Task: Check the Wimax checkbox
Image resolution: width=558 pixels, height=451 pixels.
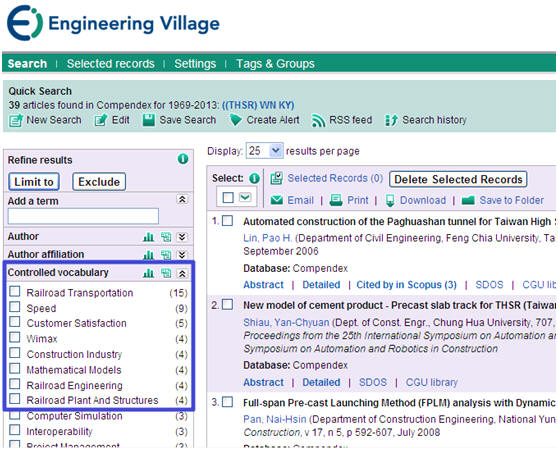Action: pyautogui.click(x=15, y=337)
